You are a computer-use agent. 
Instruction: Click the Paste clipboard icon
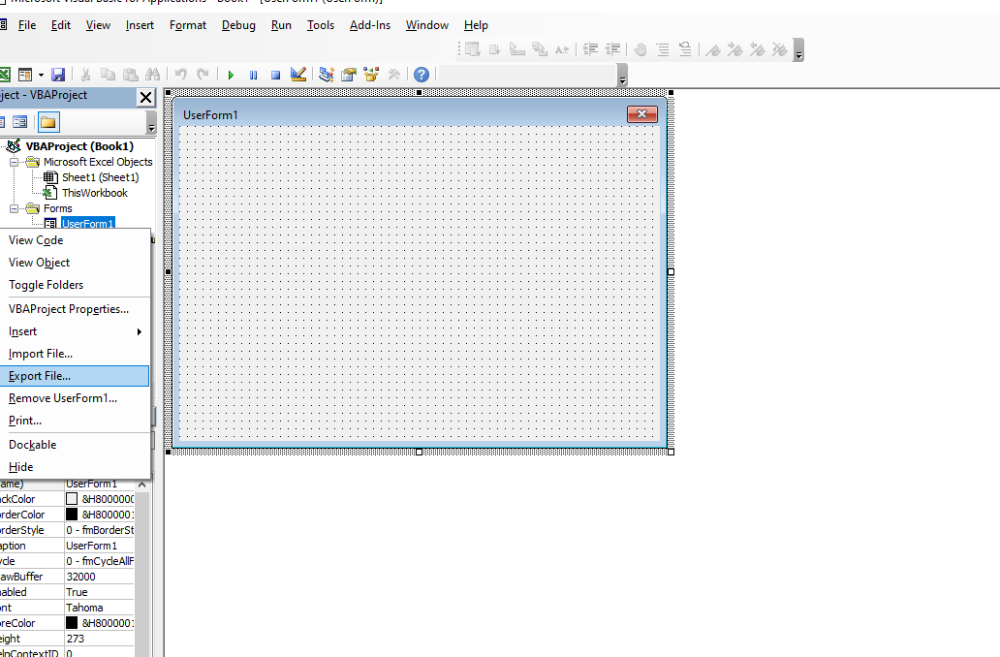[x=131, y=75]
